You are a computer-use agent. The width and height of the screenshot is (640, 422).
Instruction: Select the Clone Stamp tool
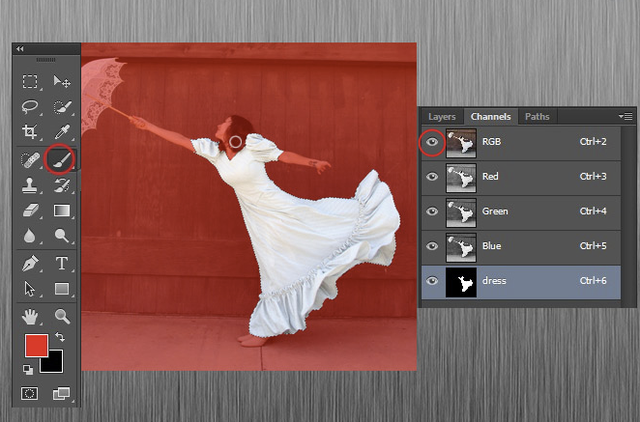(30, 184)
